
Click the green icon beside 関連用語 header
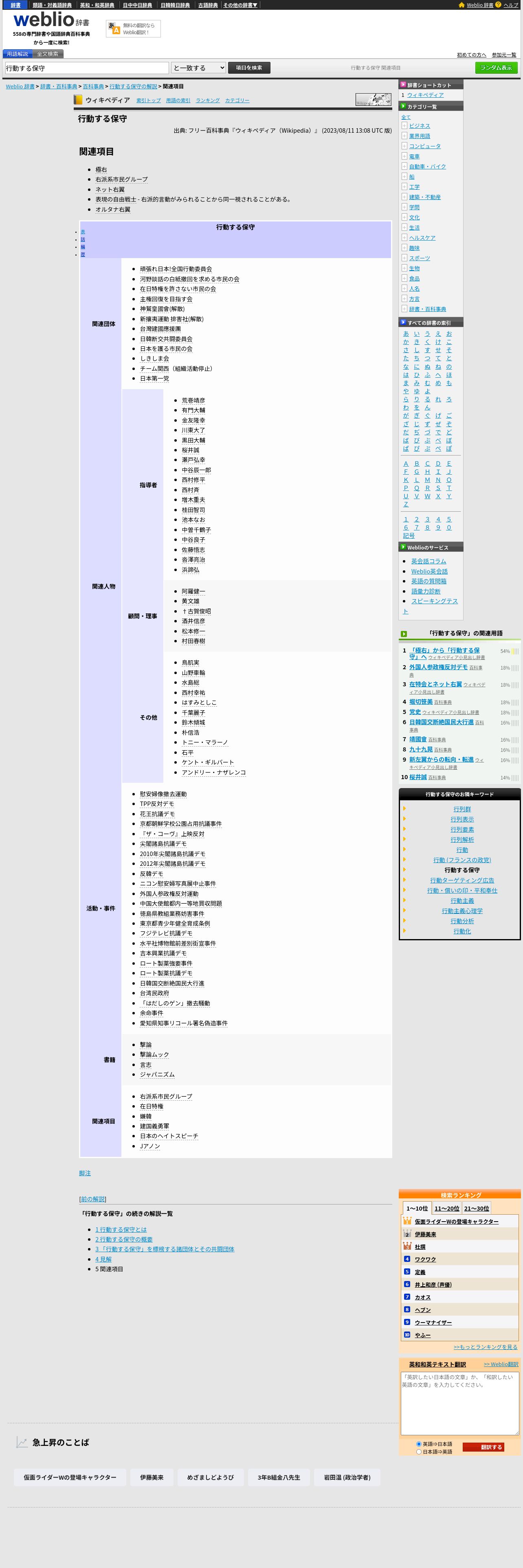404,634
